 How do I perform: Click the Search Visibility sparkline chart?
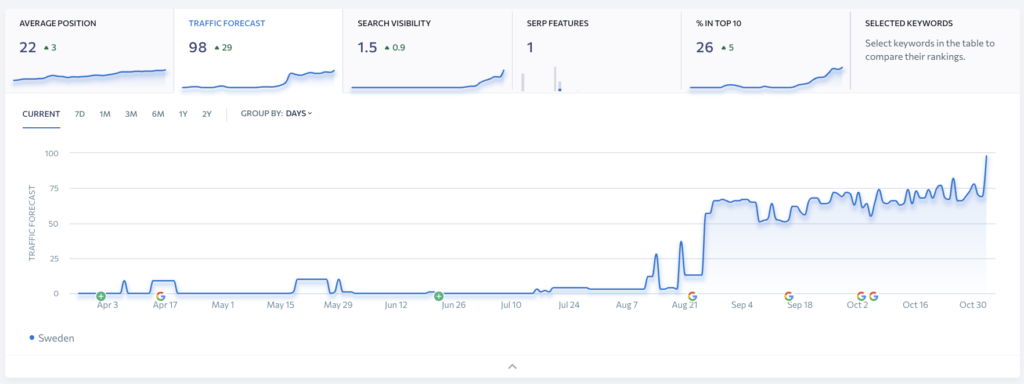428,79
